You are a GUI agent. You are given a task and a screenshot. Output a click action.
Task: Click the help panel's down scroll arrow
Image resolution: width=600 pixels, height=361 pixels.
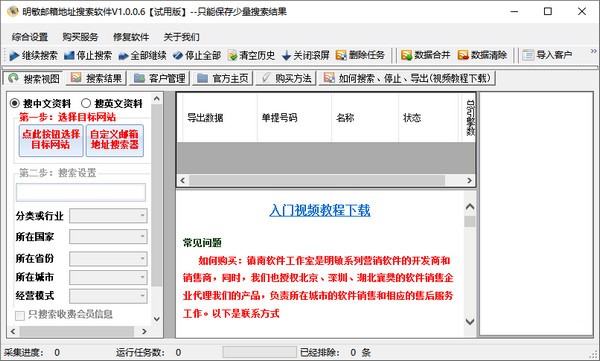point(470,321)
